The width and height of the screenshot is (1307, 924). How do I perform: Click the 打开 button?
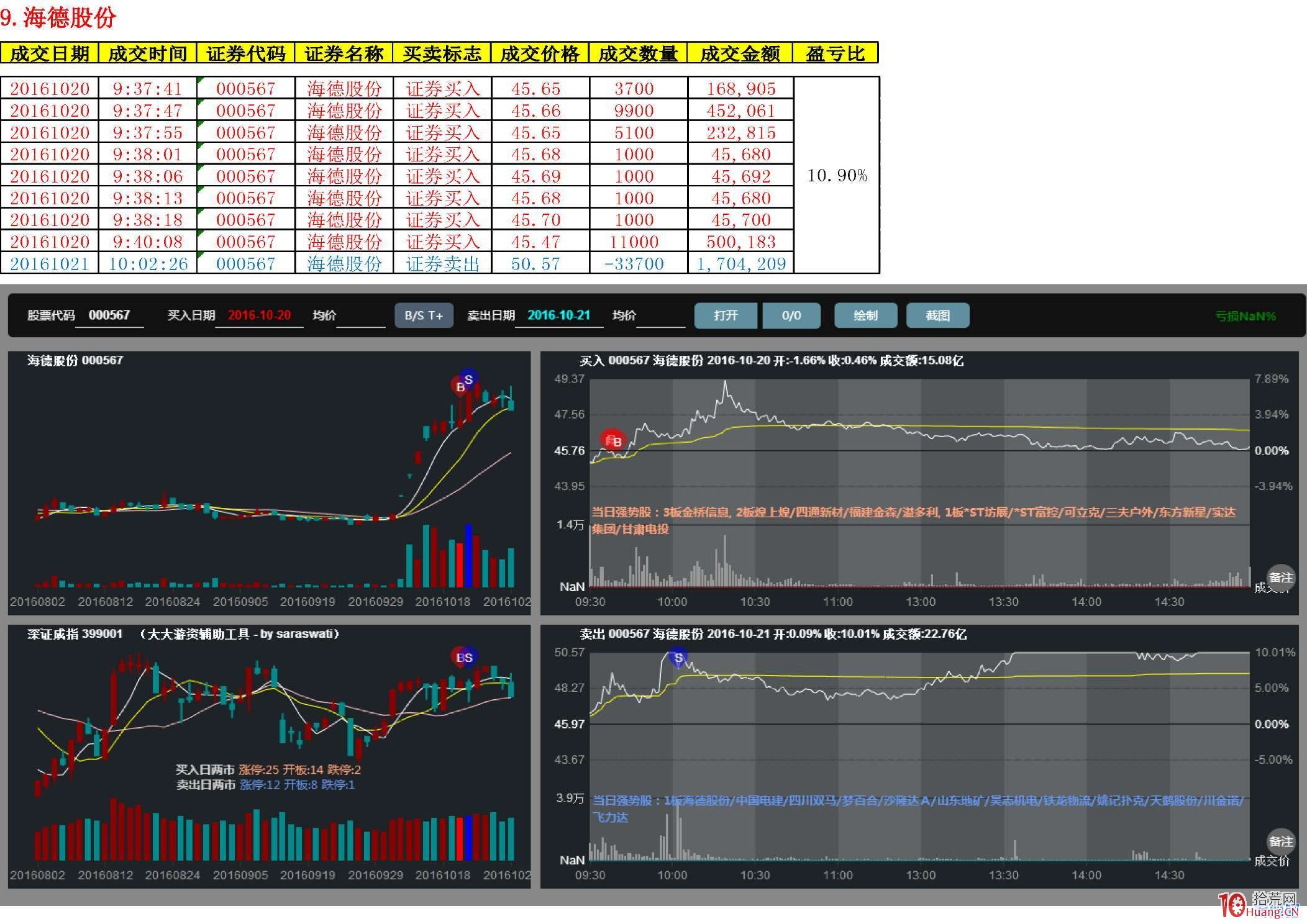point(726,315)
